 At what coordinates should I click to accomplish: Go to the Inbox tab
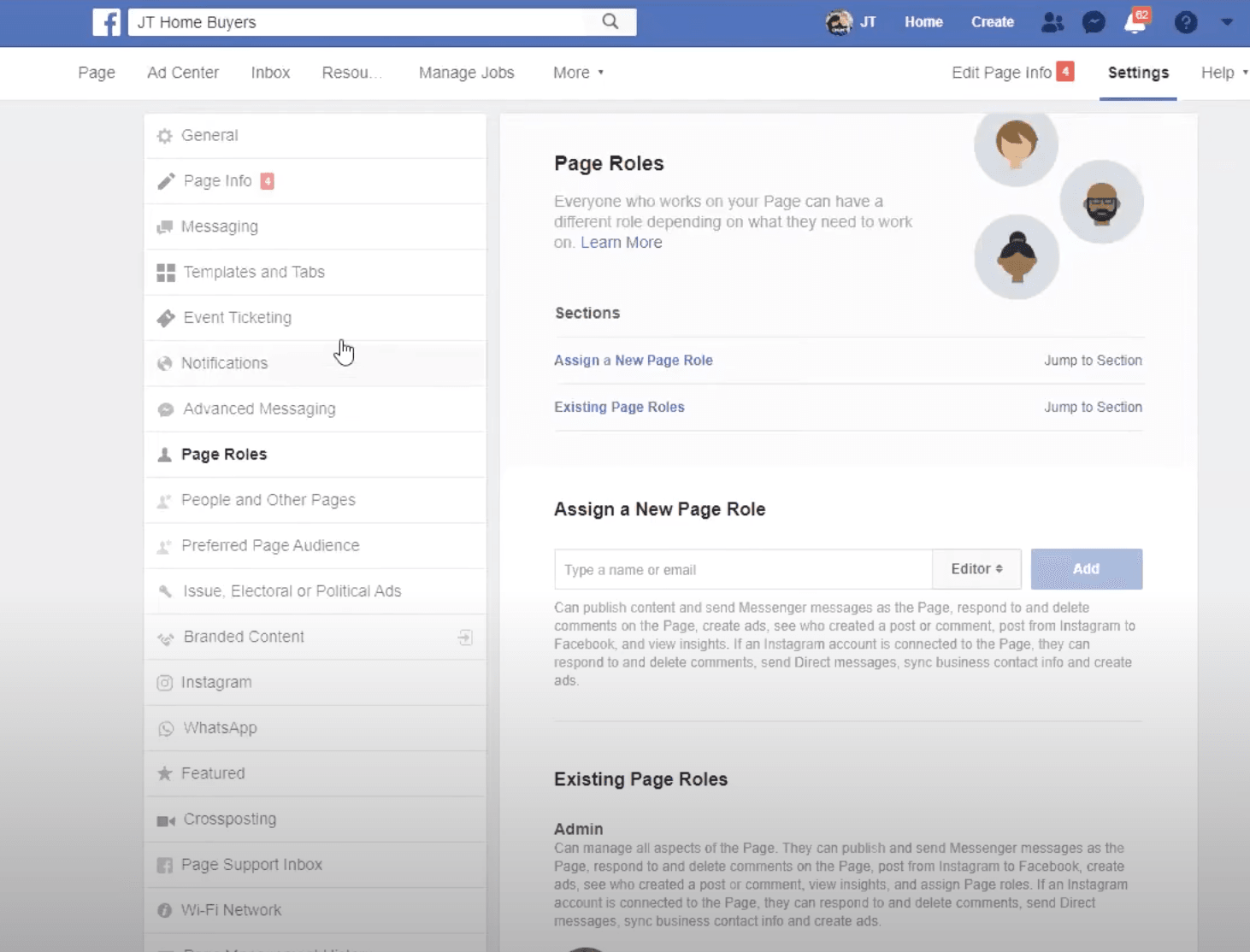pyautogui.click(x=270, y=73)
